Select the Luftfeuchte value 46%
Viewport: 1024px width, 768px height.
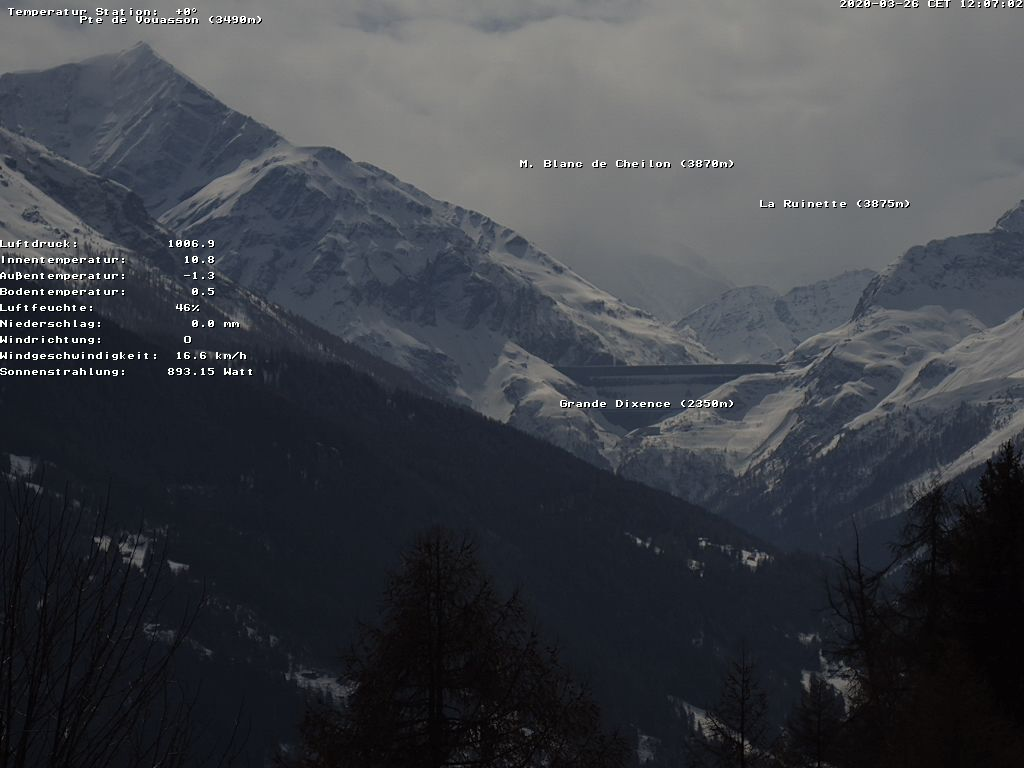(x=187, y=308)
